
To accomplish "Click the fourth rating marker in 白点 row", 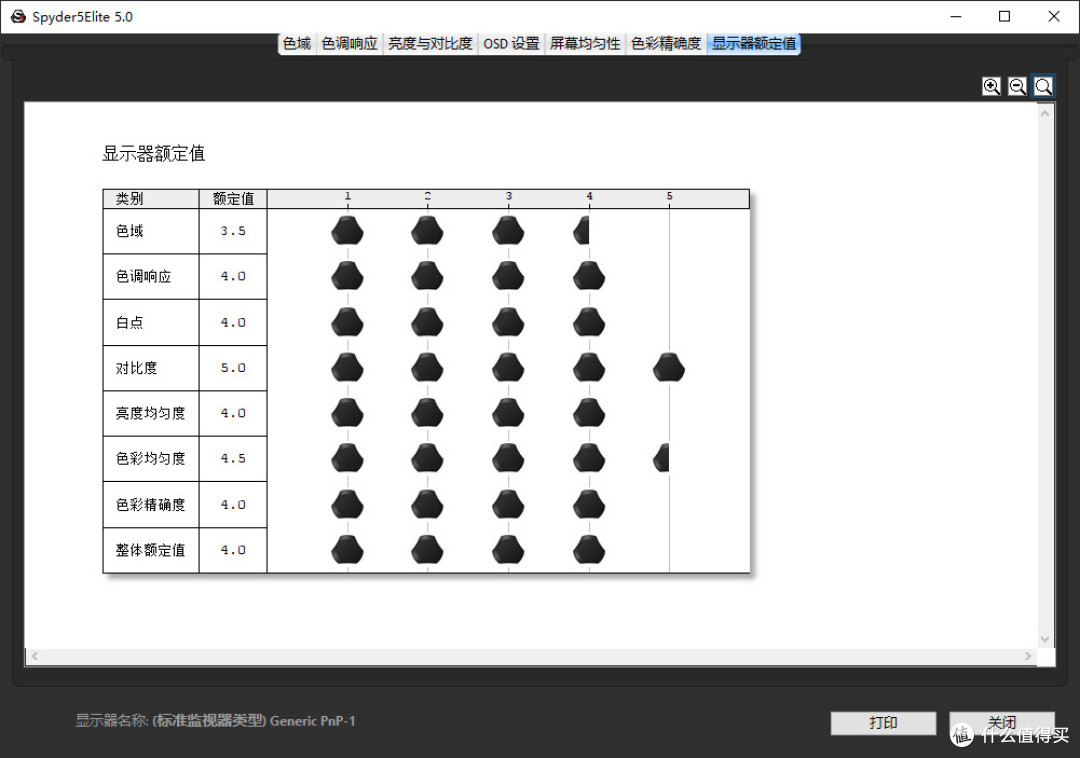I will (x=589, y=322).
